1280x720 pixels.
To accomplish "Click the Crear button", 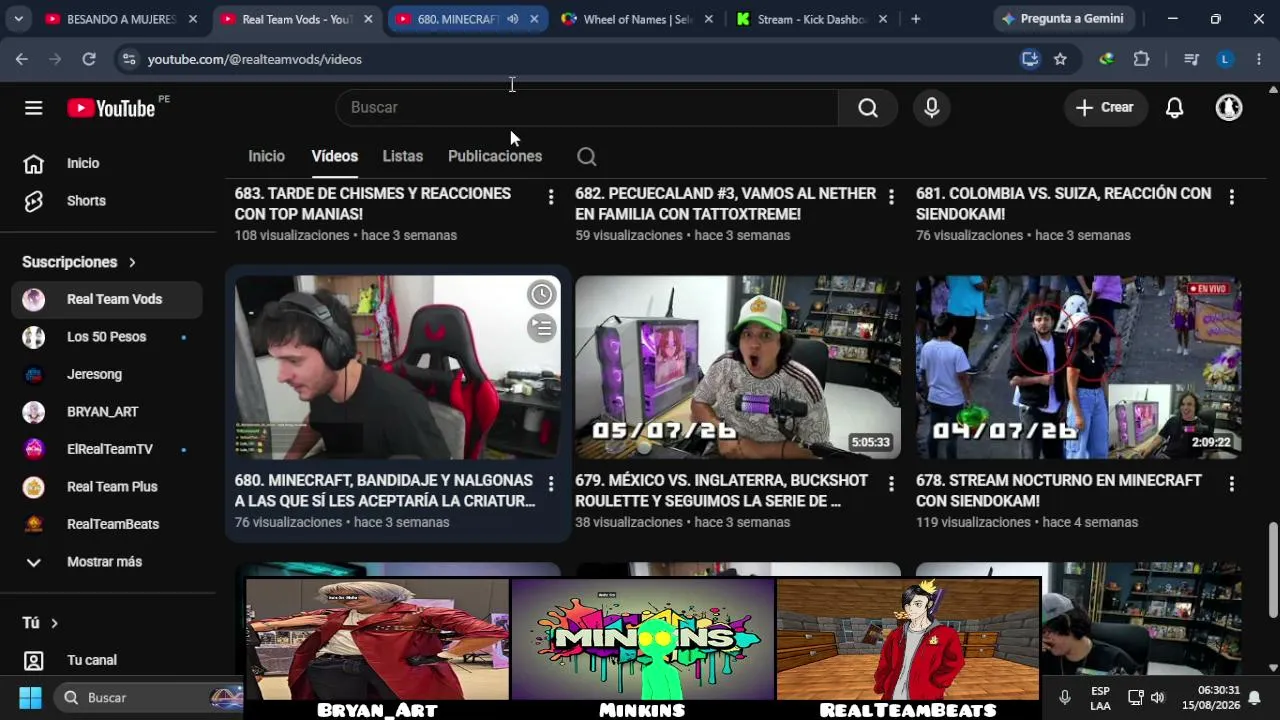I will [x=1104, y=108].
